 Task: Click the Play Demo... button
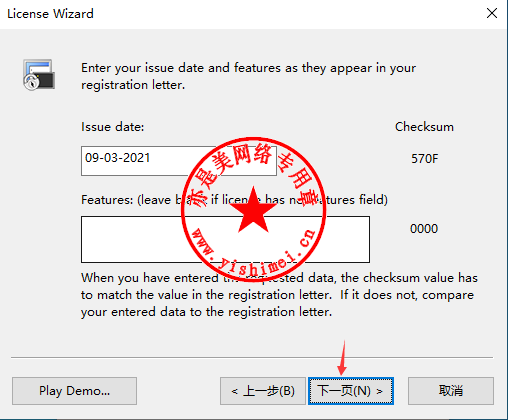click(74, 391)
